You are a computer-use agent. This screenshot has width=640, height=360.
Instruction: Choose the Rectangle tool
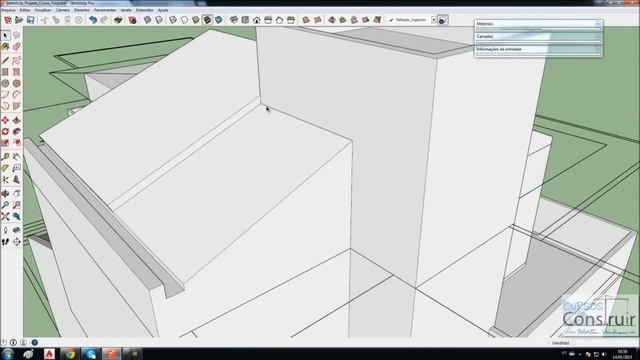tap(5, 72)
